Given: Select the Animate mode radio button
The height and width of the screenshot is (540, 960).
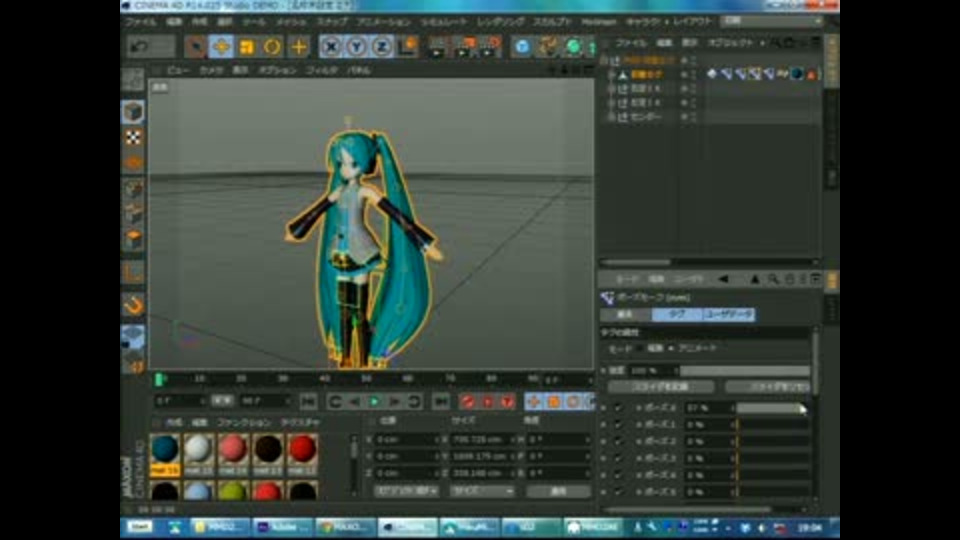Looking at the screenshot, I should 671,348.
